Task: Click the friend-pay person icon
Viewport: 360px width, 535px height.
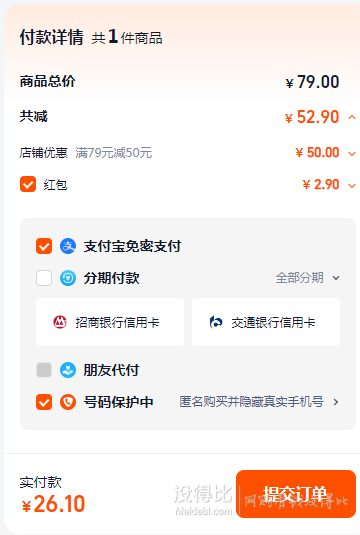Action: click(68, 370)
